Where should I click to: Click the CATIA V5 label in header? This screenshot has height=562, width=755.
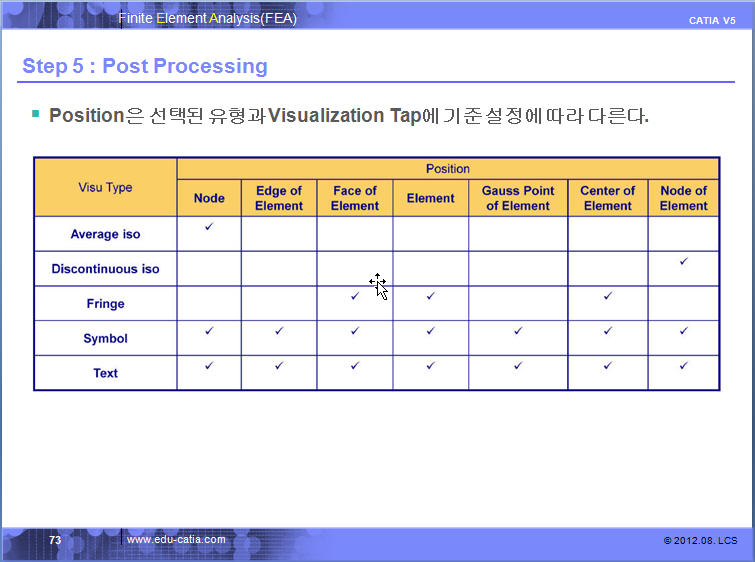click(713, 21)
